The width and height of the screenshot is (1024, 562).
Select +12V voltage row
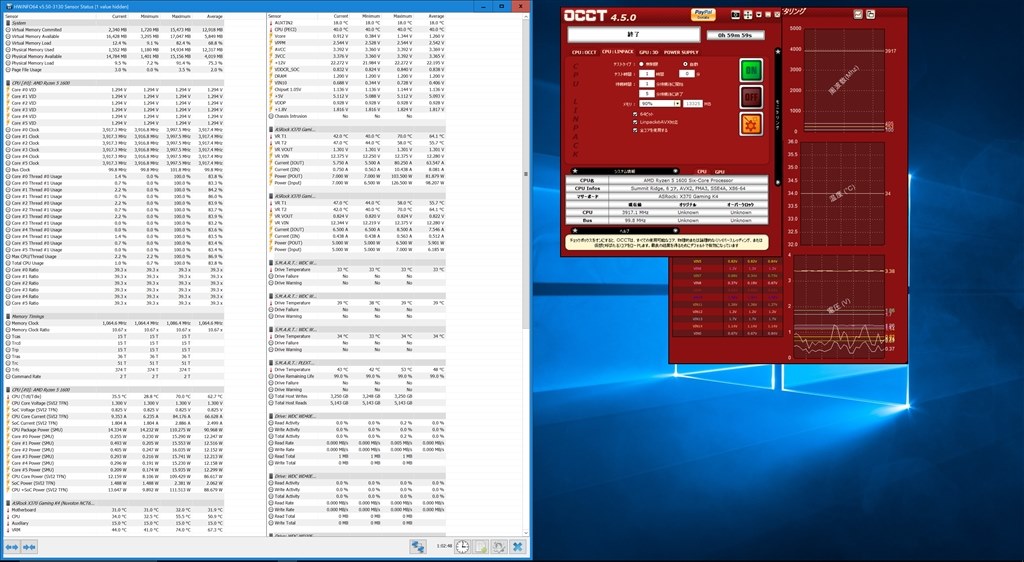pos(357,63)
